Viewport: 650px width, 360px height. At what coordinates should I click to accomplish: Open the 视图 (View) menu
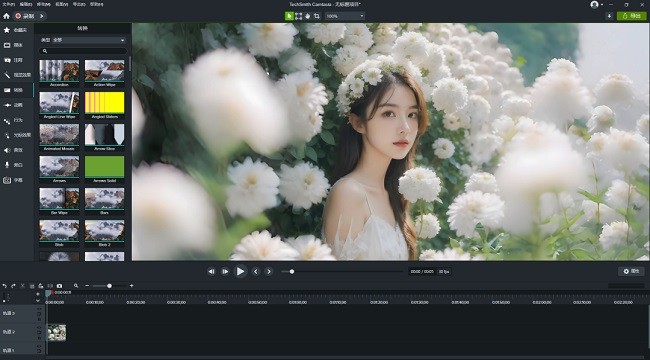(x=61, y=4)
